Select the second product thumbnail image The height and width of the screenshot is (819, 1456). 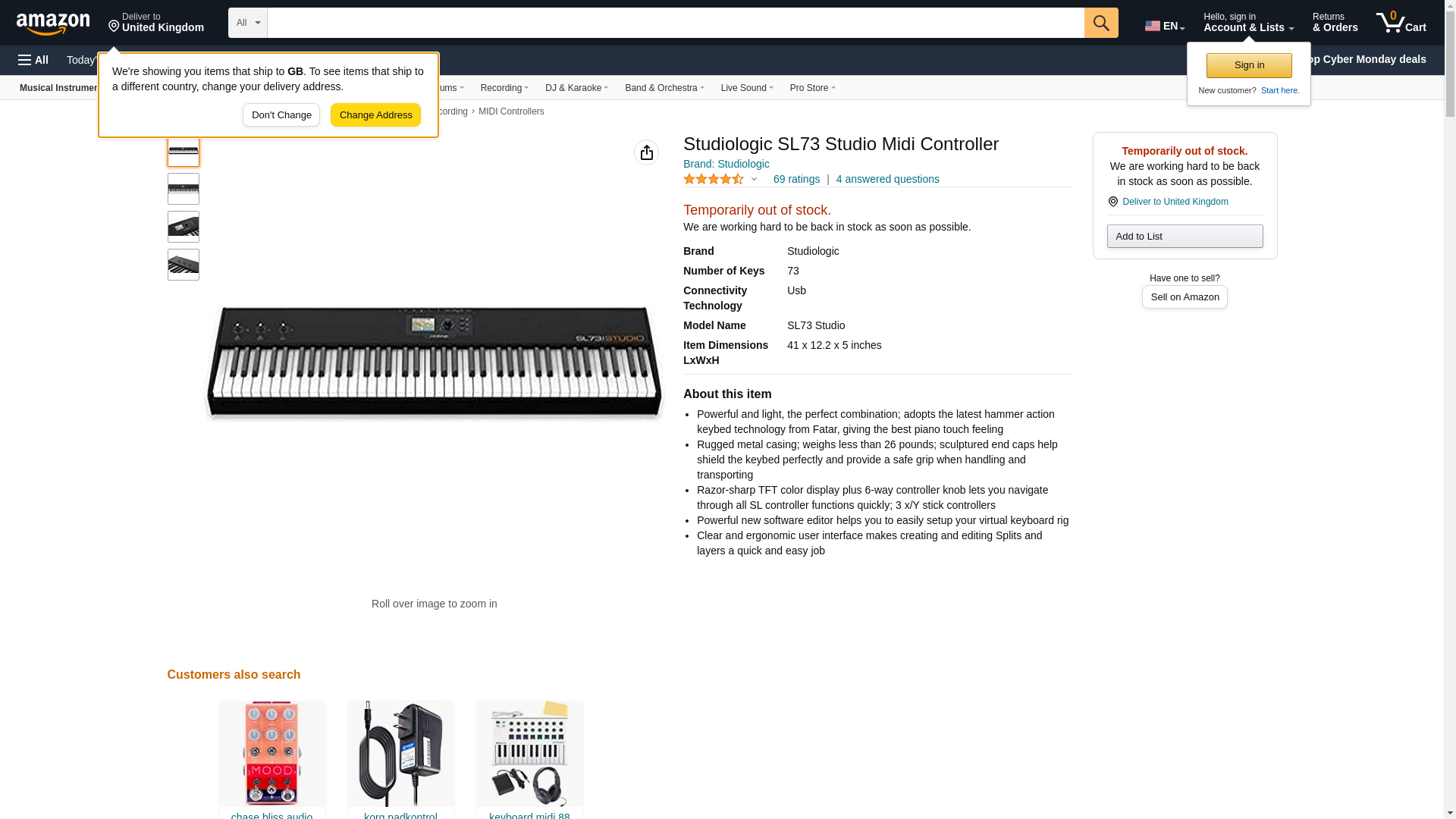click(x=184, y=189)
